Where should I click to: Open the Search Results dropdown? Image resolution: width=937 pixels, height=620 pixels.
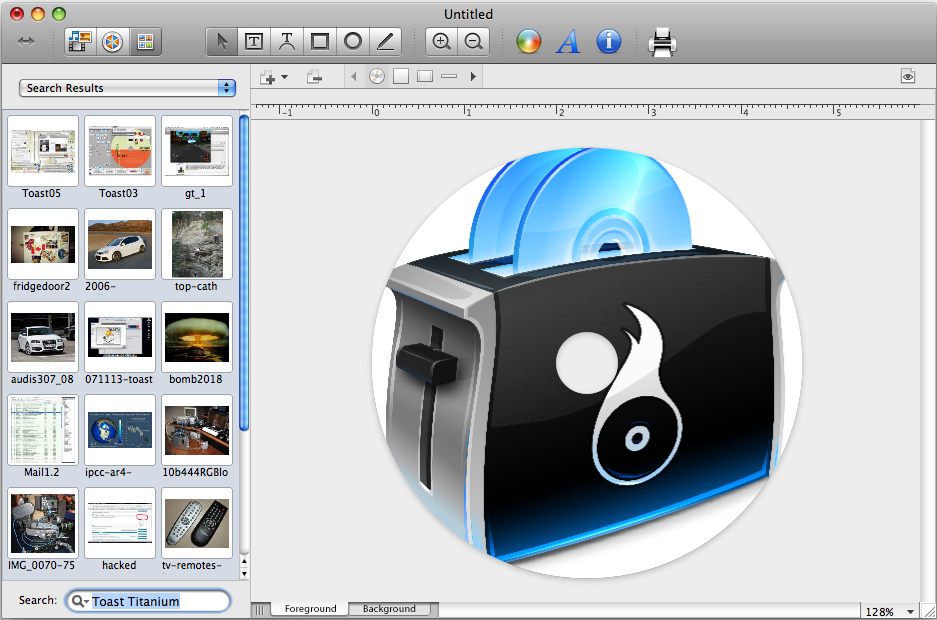[x=127, y=88]
